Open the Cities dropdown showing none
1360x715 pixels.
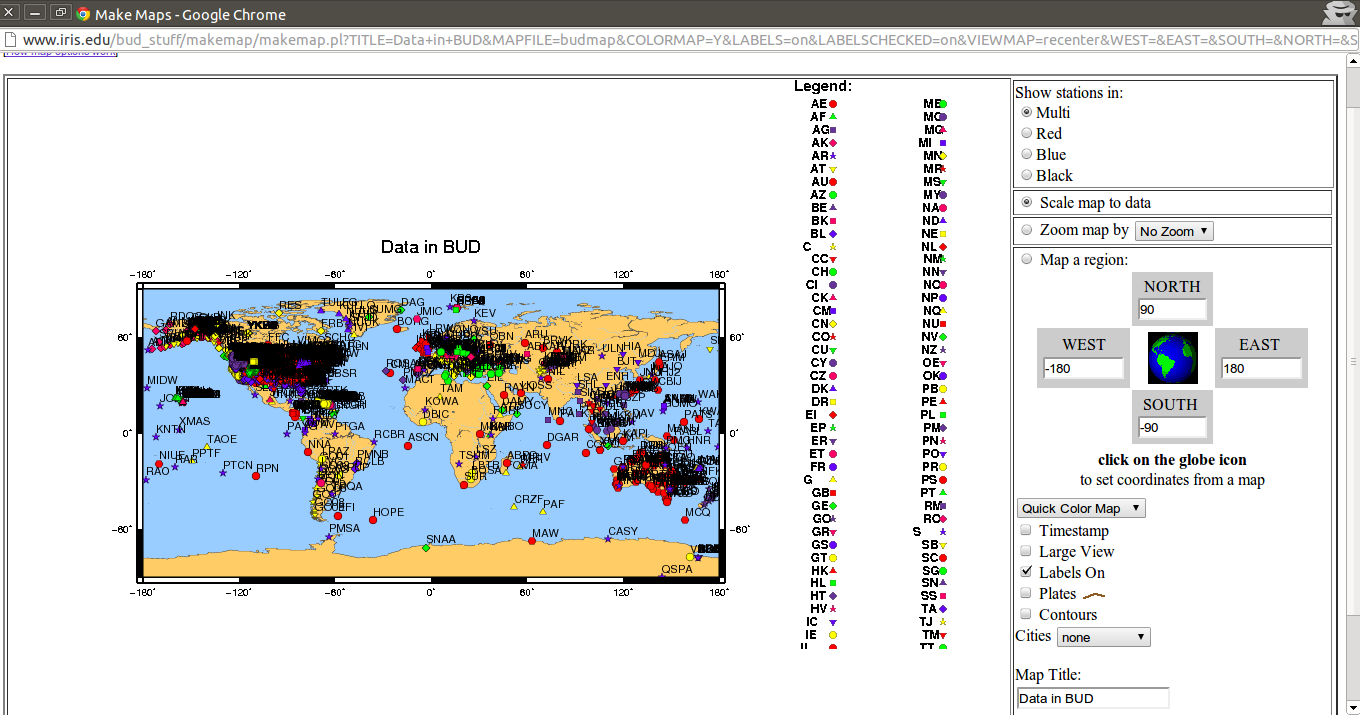1104,637
